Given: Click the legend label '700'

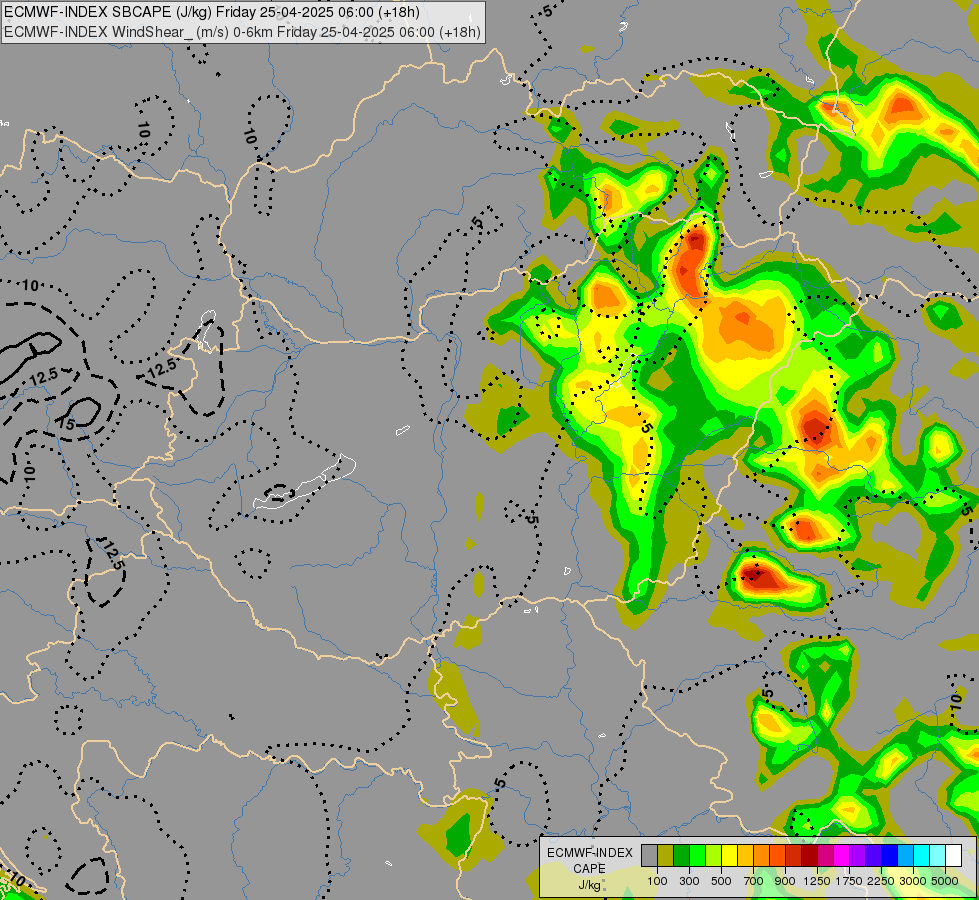Looking at the screenshot, I should tap(754, 881).
